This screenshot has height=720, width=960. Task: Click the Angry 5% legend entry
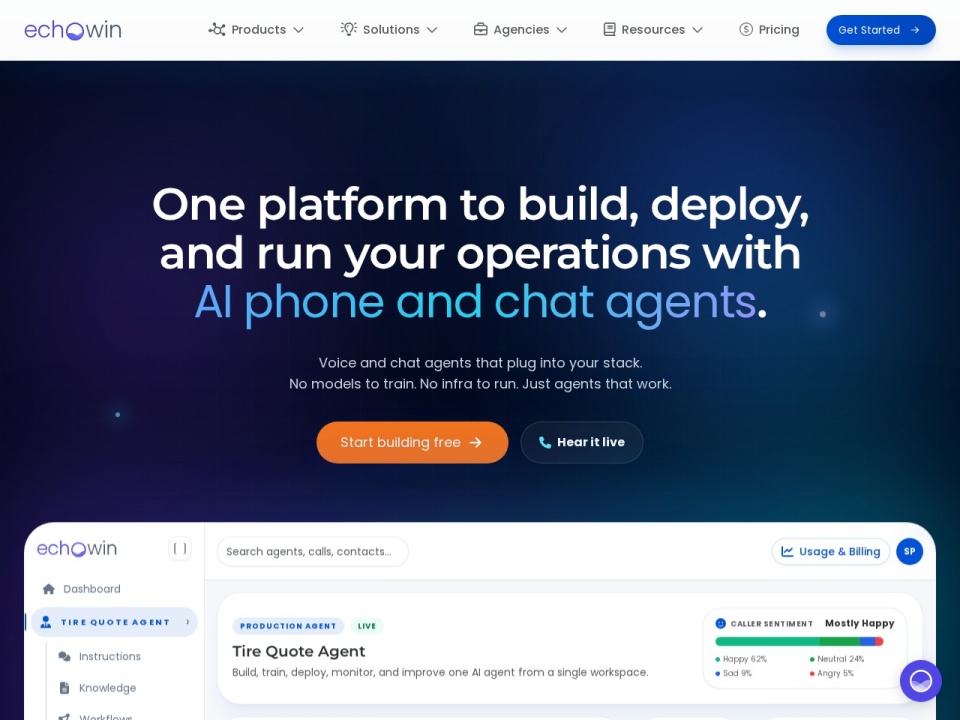coord(831,673)
